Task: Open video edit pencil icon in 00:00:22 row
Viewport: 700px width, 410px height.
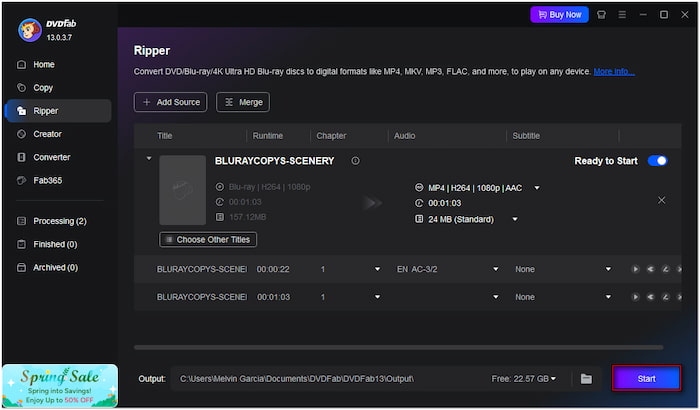Action: tap(666, 269)
